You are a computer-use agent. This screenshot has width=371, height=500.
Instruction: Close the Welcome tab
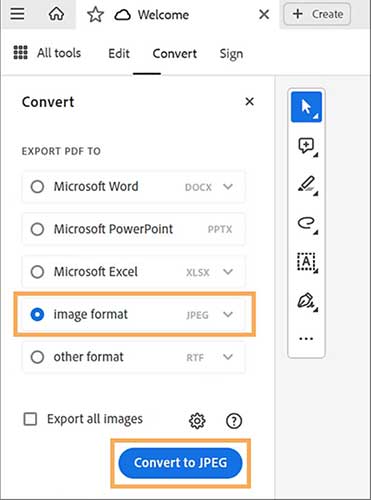tap(264, 14)
